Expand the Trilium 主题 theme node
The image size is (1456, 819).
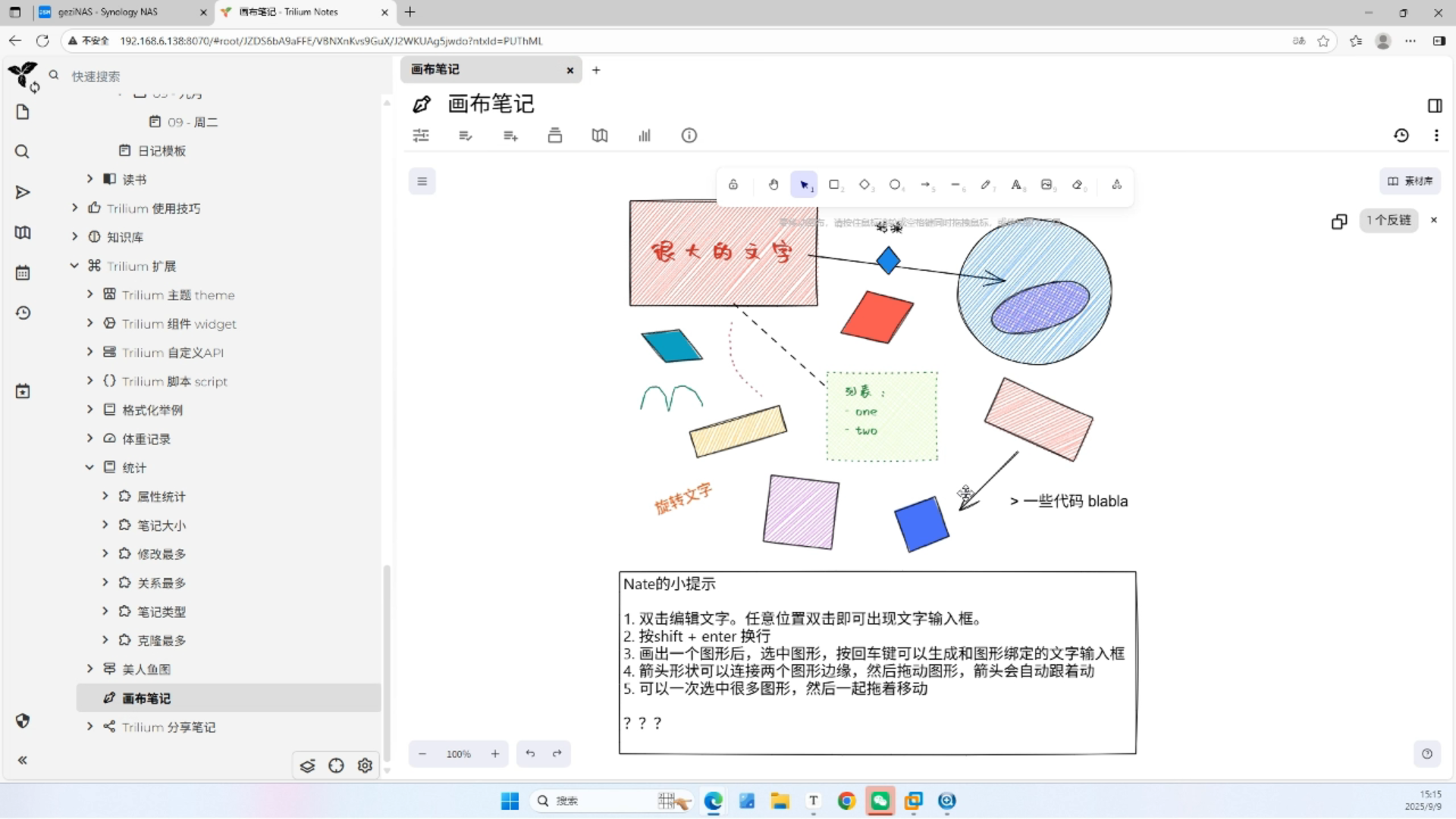[89, 294]
